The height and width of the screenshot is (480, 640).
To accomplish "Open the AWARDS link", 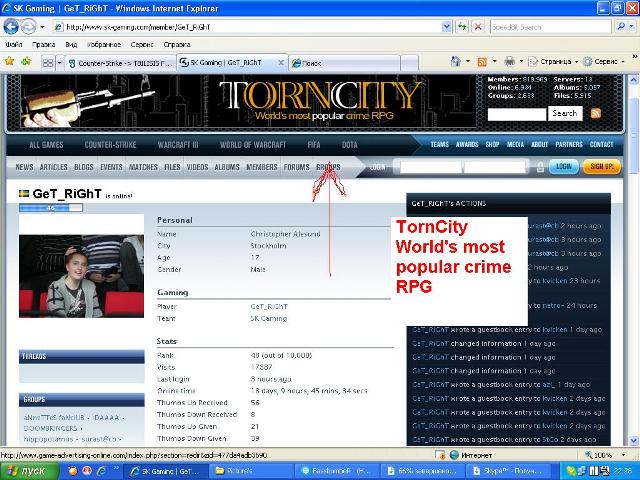I will pos(467,144).
